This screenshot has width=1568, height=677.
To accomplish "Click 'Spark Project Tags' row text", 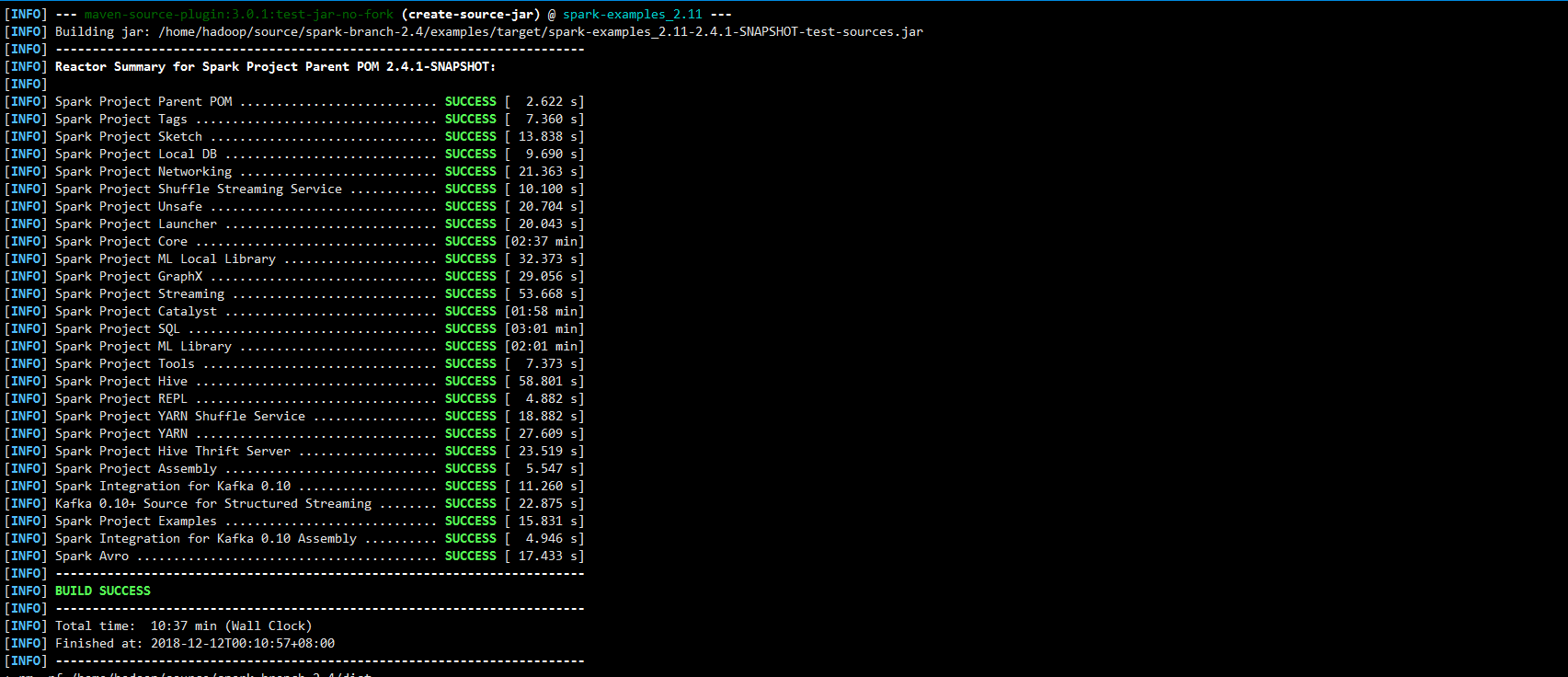I will pyautogui.click(x=121, y=120).
